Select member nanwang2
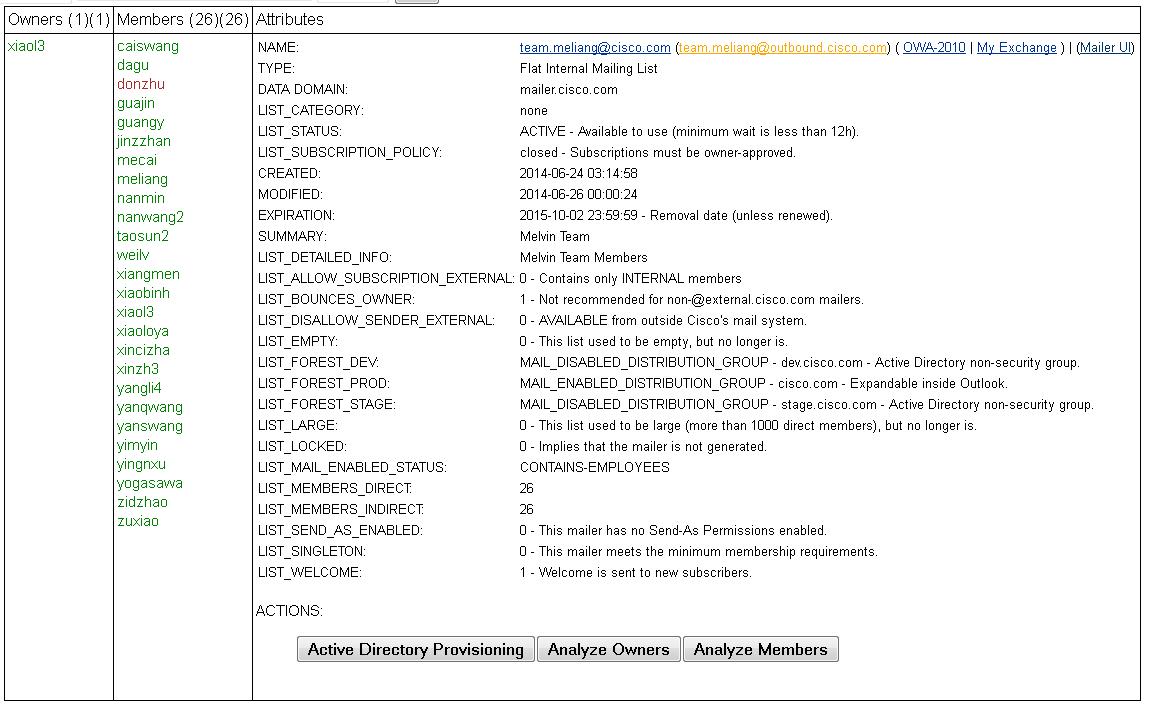The width and height of the screenshot is (1161, 704). click(x=150, y=217)
